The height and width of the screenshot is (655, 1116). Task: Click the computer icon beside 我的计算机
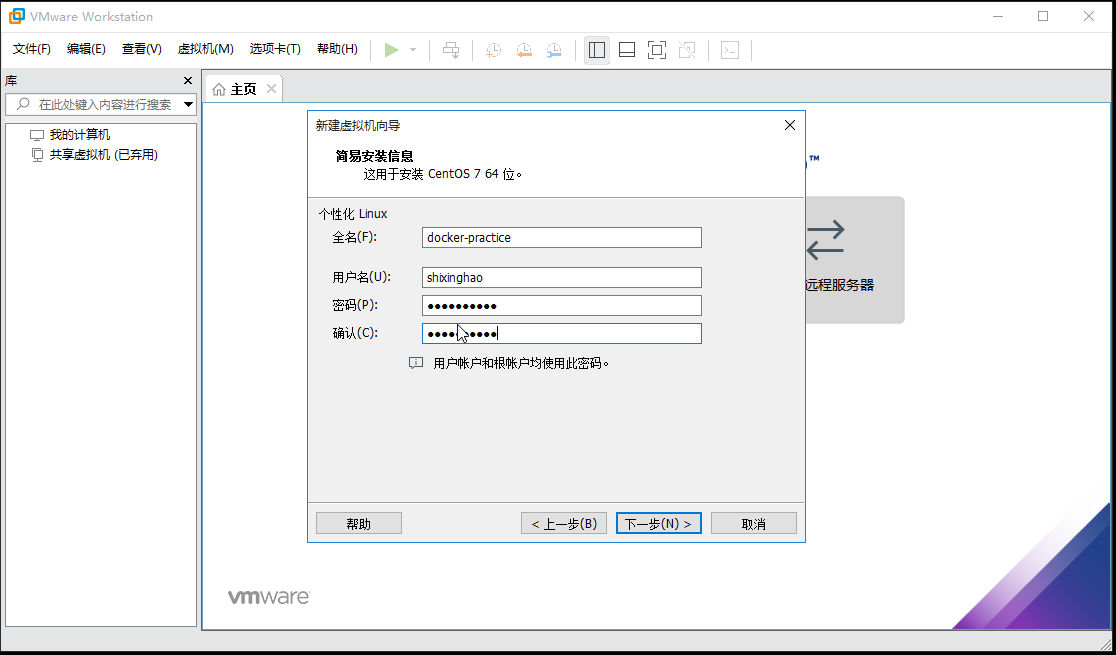point(37,135)
